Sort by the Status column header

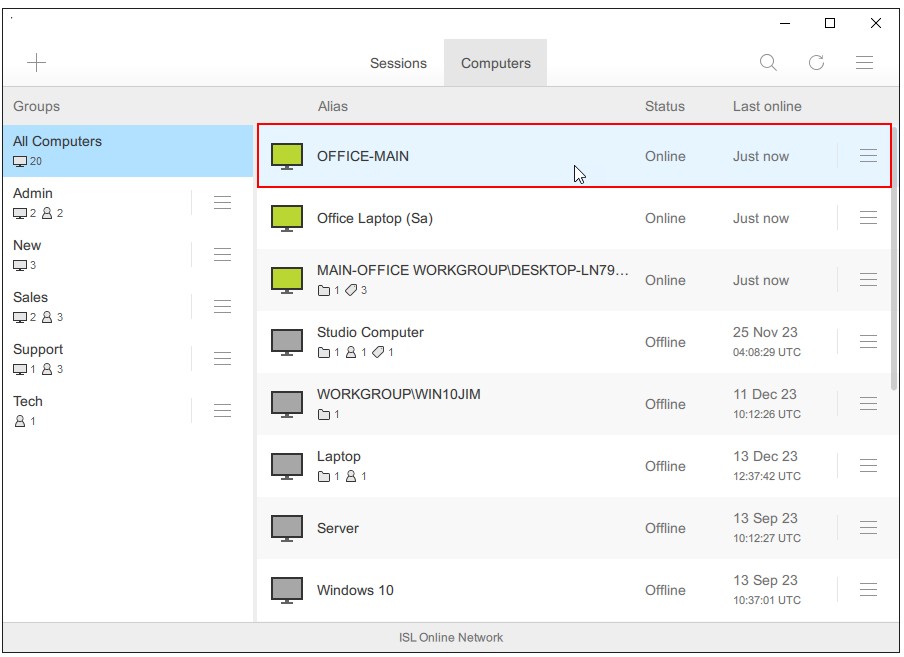coord(665,106)
